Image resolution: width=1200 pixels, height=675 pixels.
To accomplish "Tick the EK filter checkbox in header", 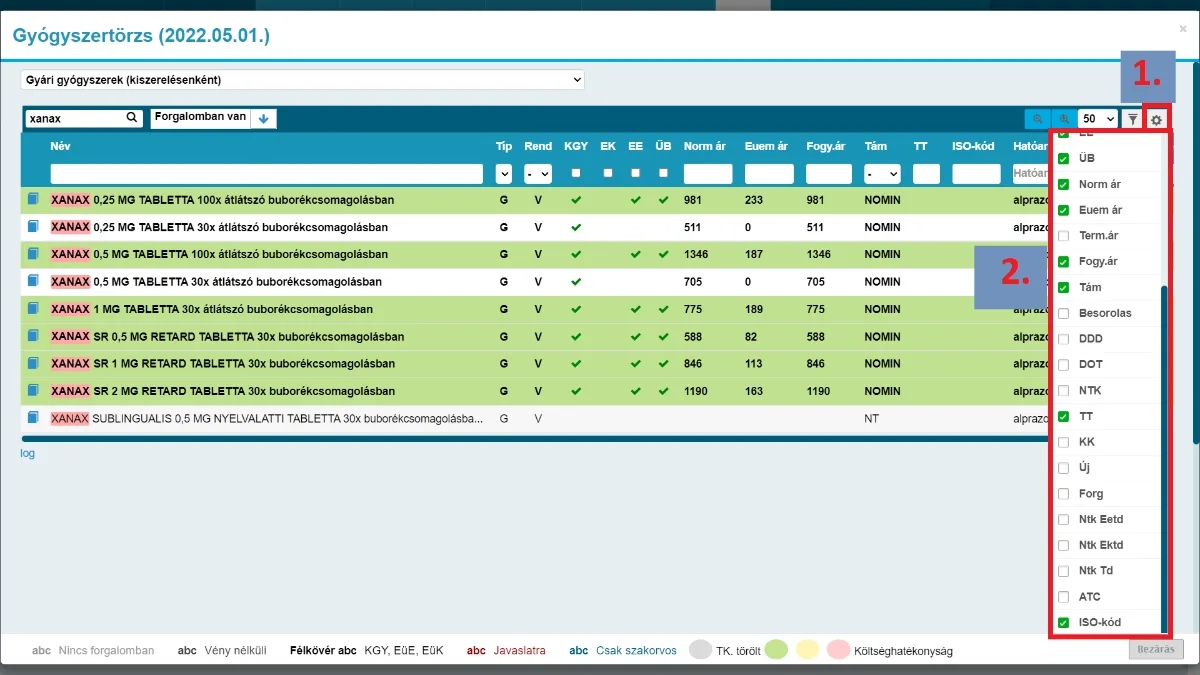I will pyautogui.click(x=608, y=173).
